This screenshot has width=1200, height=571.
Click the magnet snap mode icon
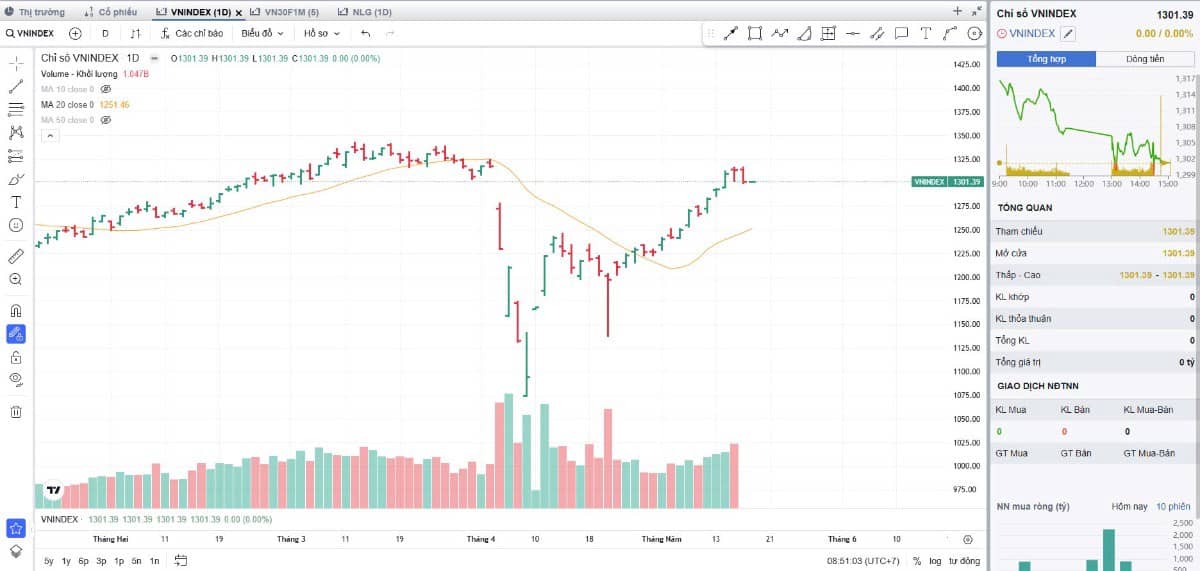pyautogui.click(x=16, y=310)
